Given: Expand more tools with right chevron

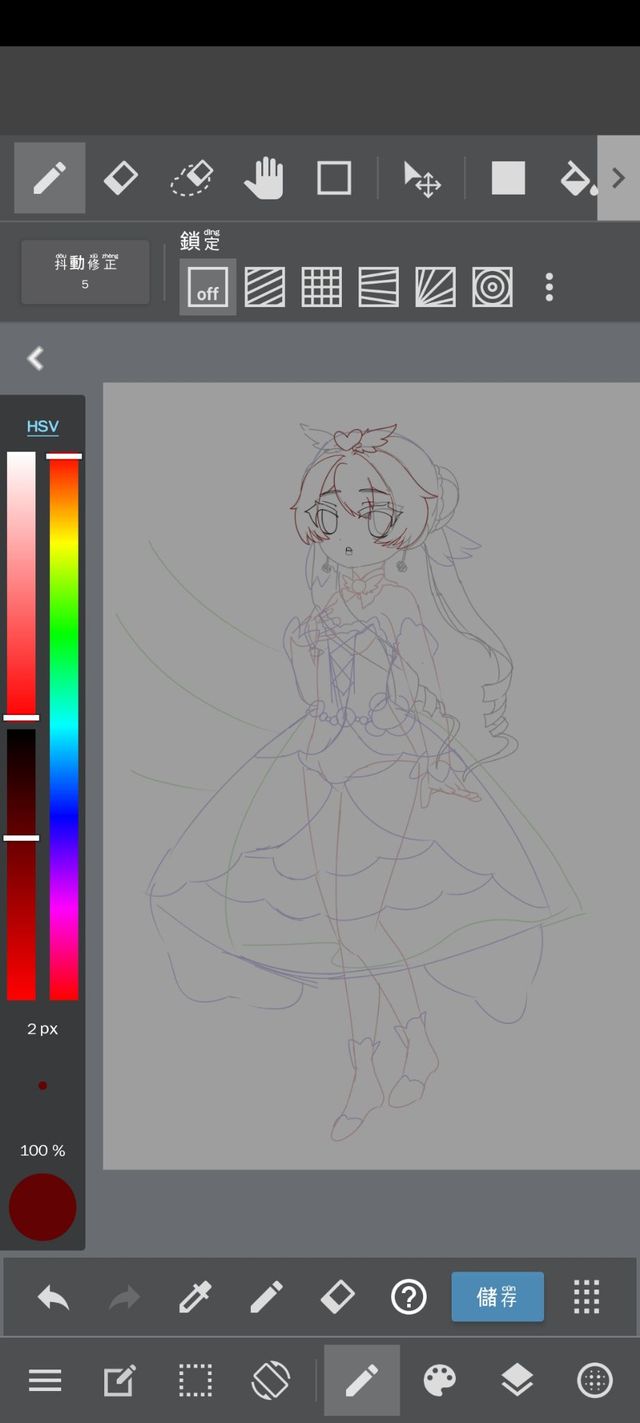Looking at the screenshot, I should (x=618, y=178).
